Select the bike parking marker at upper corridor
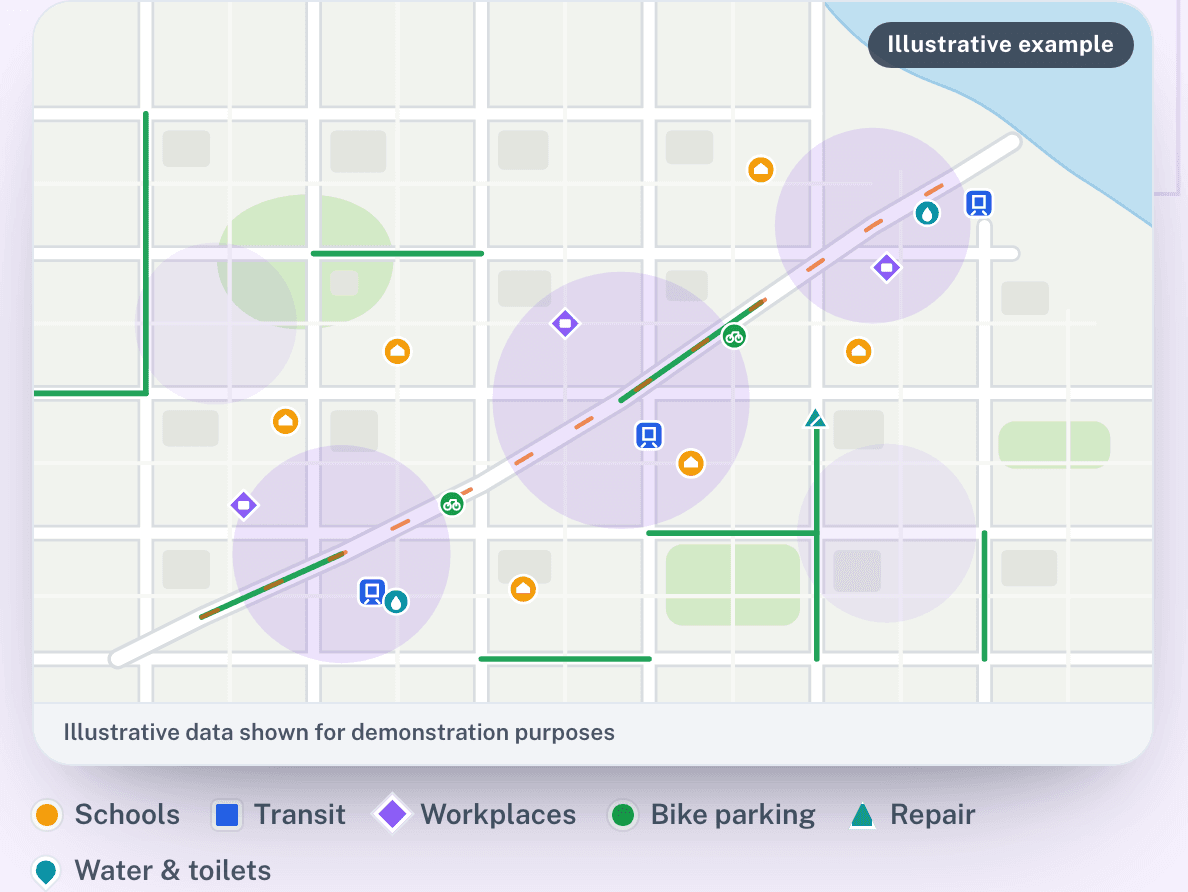Viewport: 1188px width, 892px height. 733,336
